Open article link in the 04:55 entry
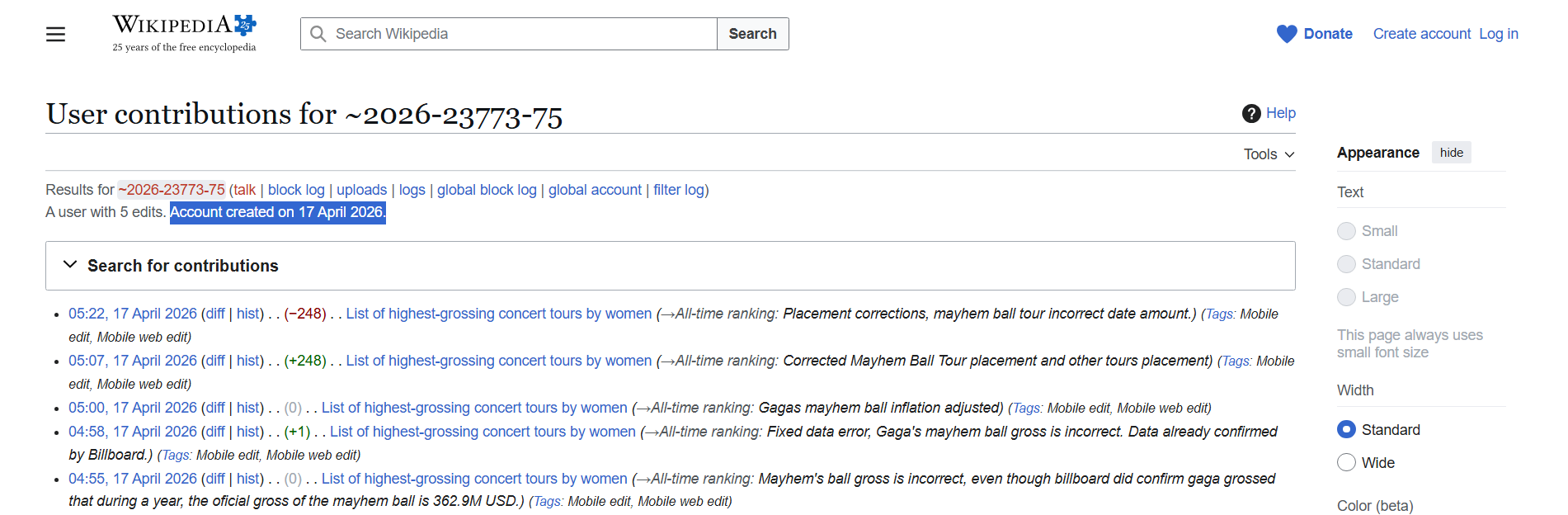Screen dimensions: 1568x515 pos(474,479)
